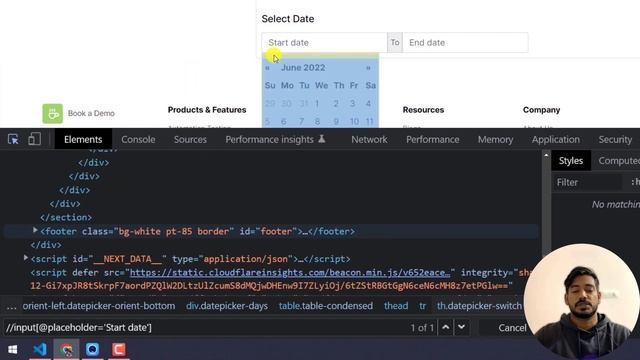
Task: Open the Visual Studio Code taskbar icon
Action: [x=40, y=350]
